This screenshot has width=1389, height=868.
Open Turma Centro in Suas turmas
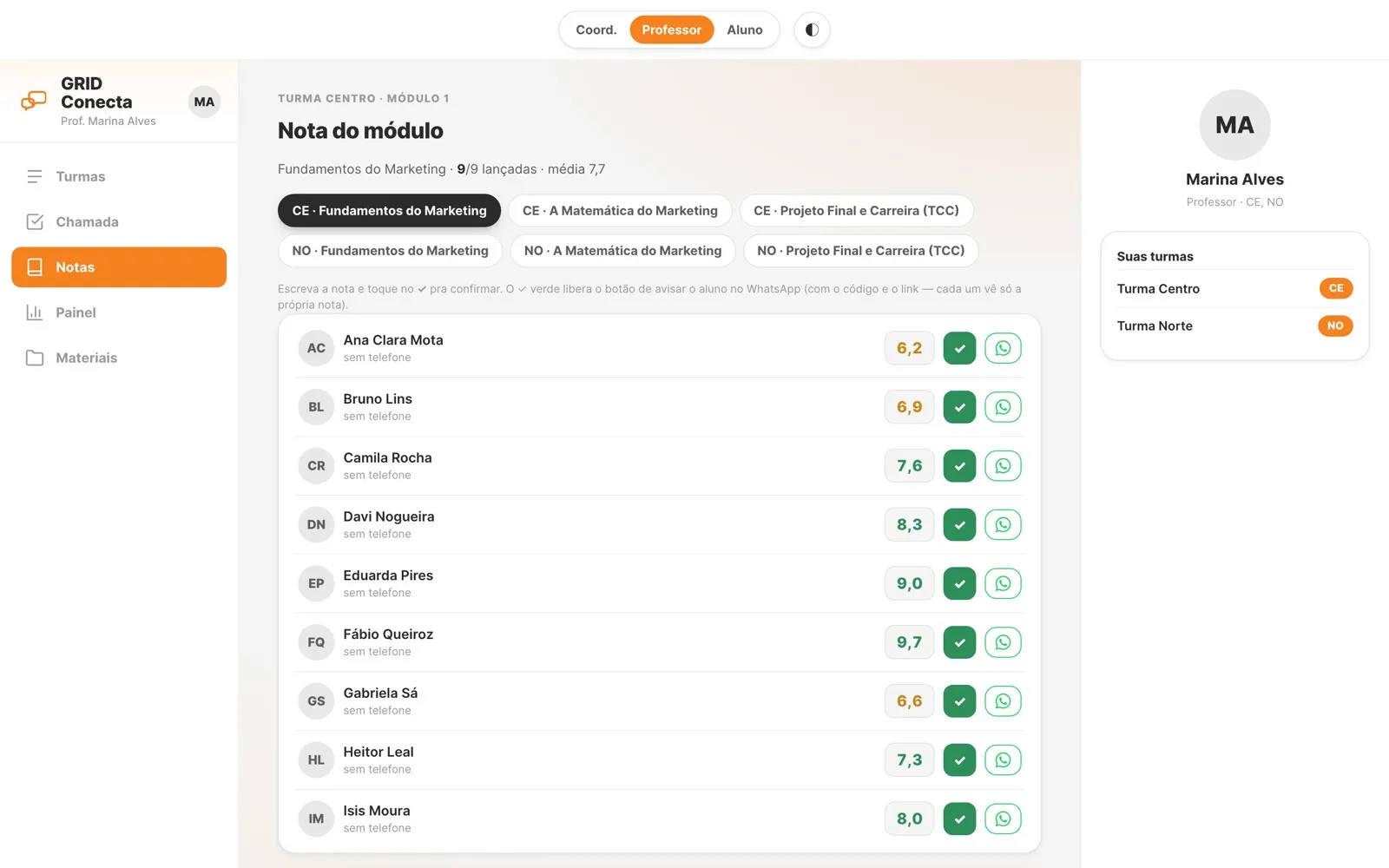(x=1234, y=288)
